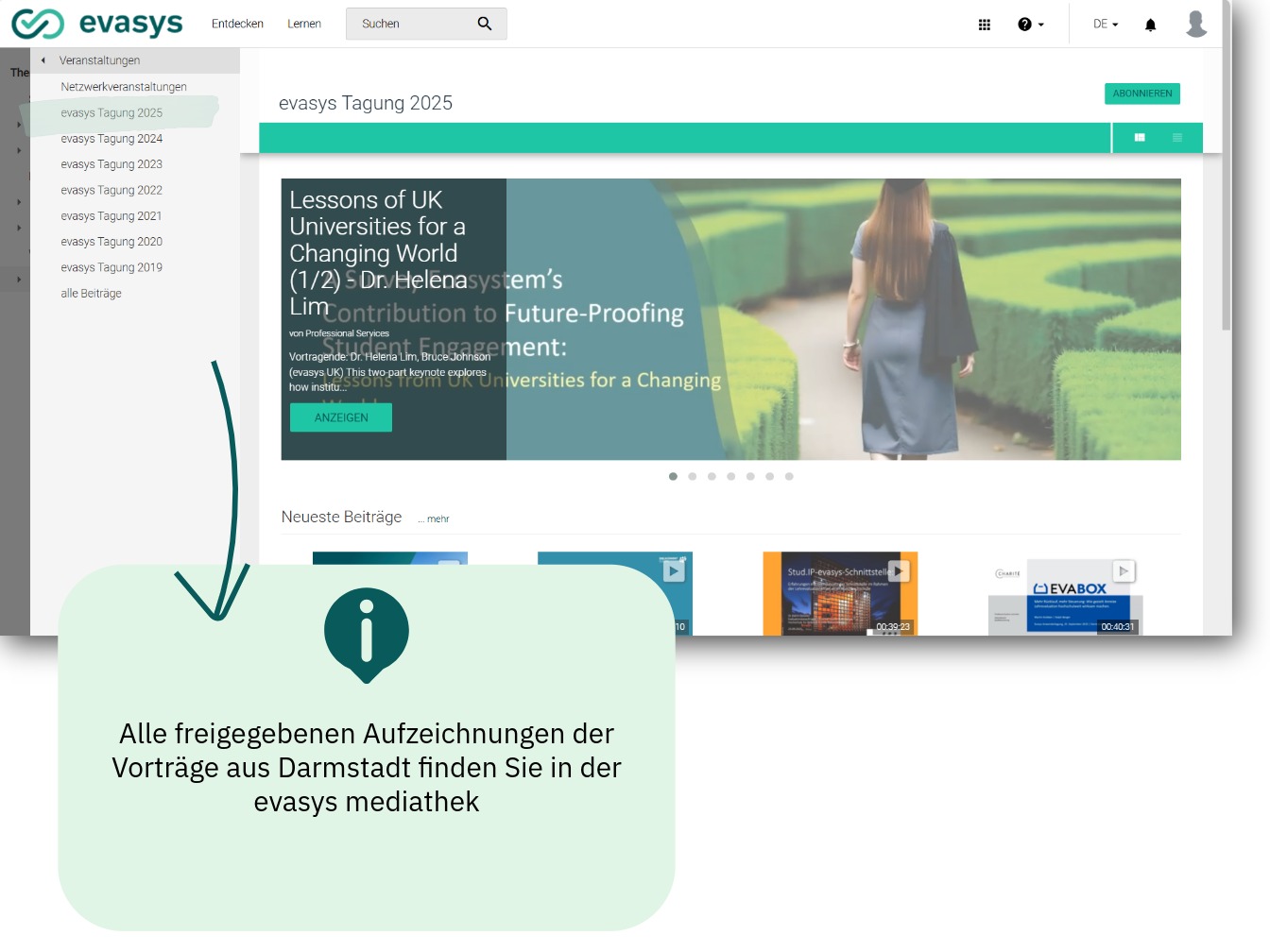This screenshot has height=952, width=1270.
Task: Switch to list view layout
Action: (1177, 138)
